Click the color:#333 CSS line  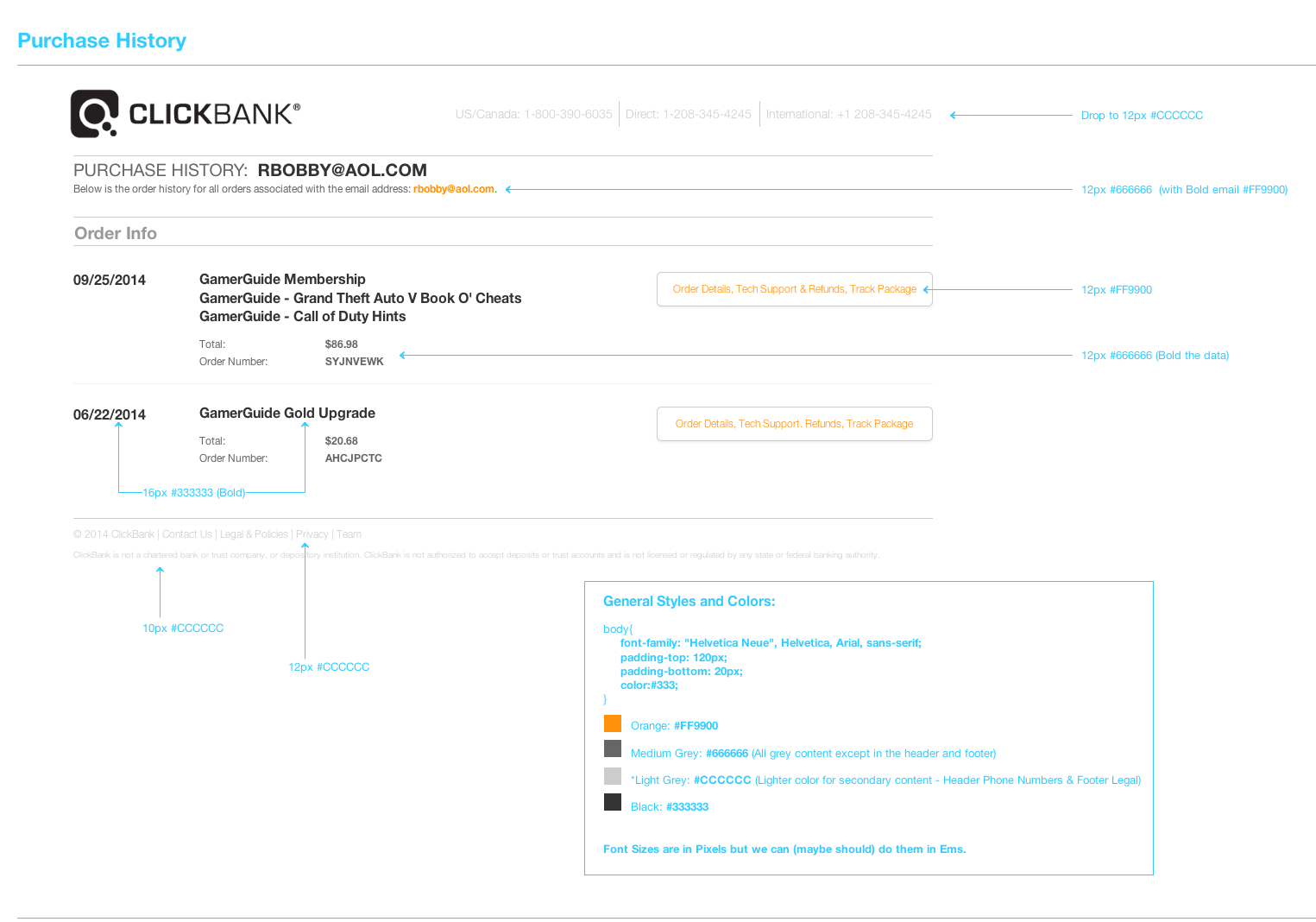tap(649, 685)
